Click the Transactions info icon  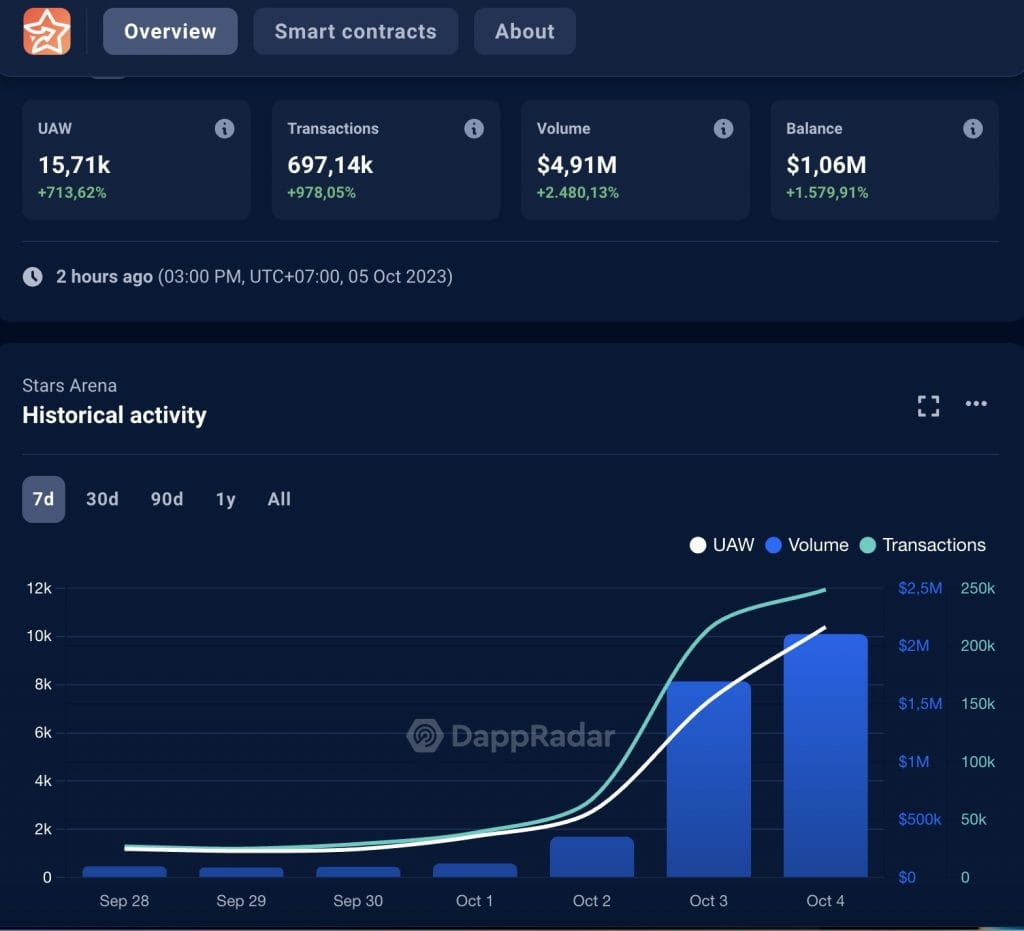(473, 128)
